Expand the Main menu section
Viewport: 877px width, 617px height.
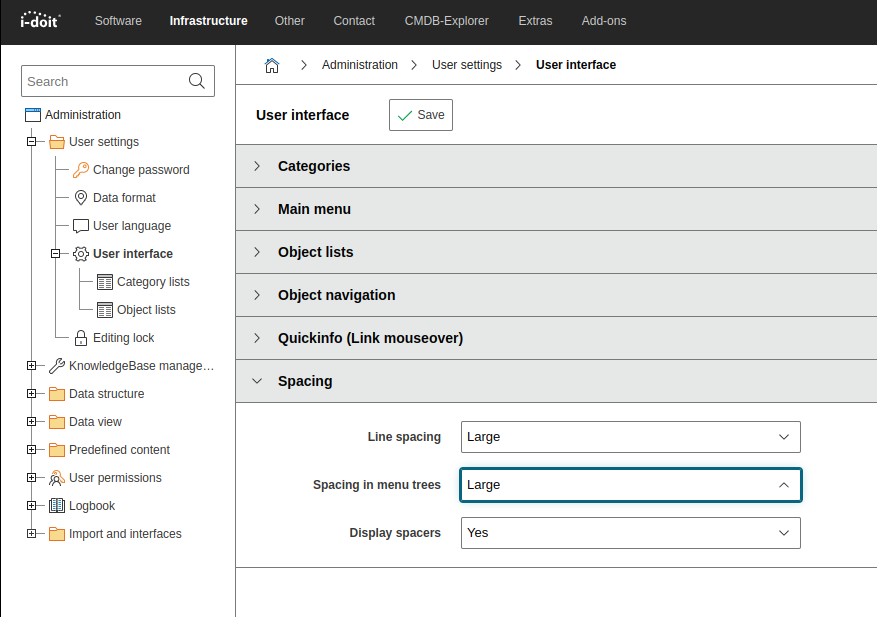point(557,209)
